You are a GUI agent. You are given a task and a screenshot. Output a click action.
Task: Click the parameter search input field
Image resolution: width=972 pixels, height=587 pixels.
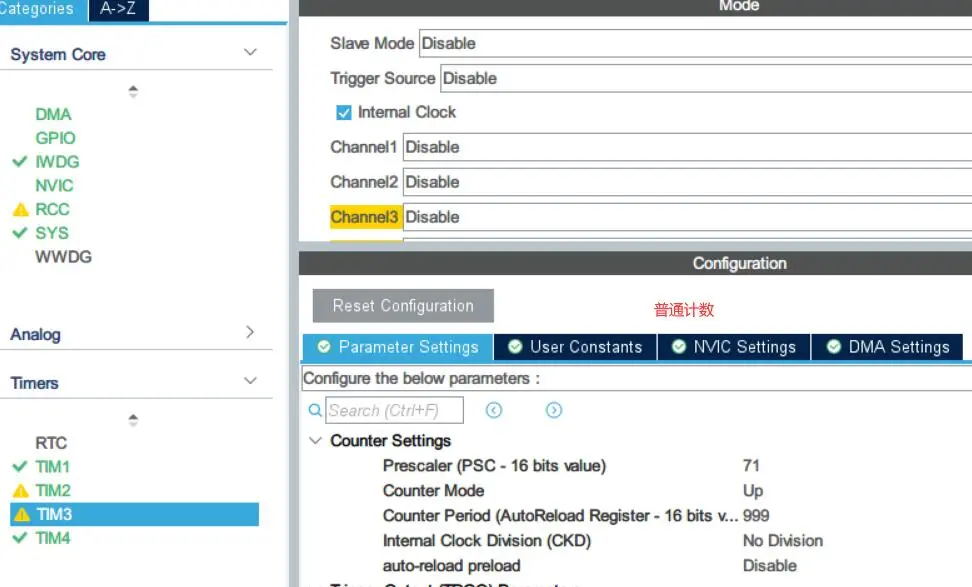coord(394,410)
